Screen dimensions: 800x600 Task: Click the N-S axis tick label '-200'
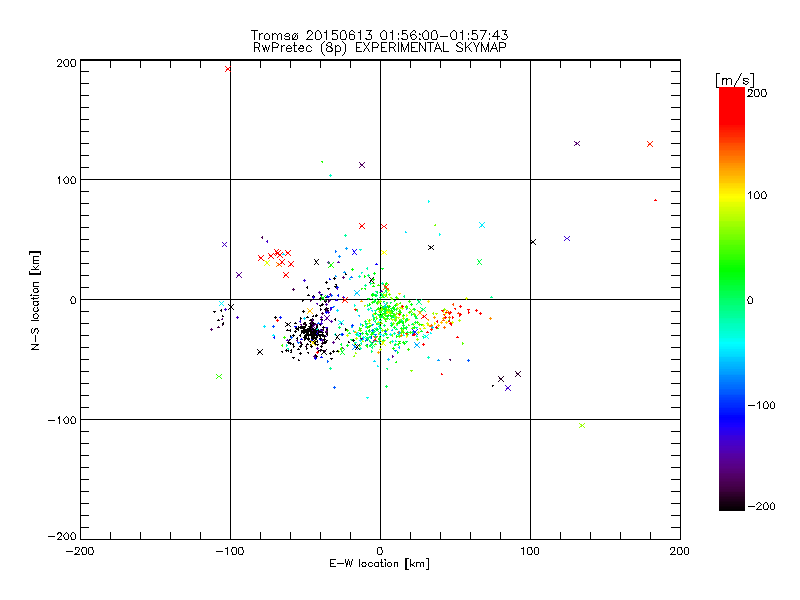coord(62,536)
